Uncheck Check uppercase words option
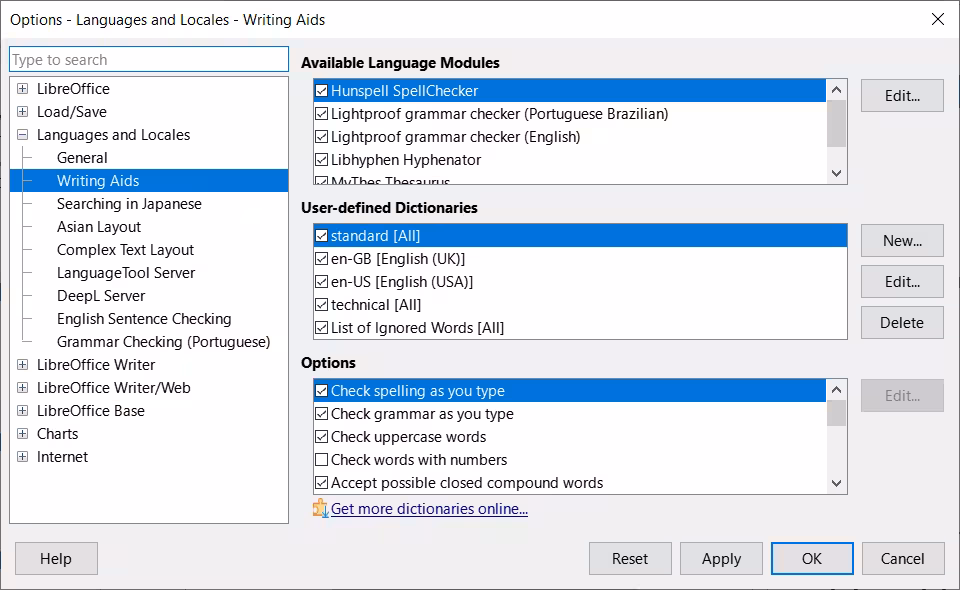Image resolution: width=960 pixels, height=590 pixels. pos(321,437)
